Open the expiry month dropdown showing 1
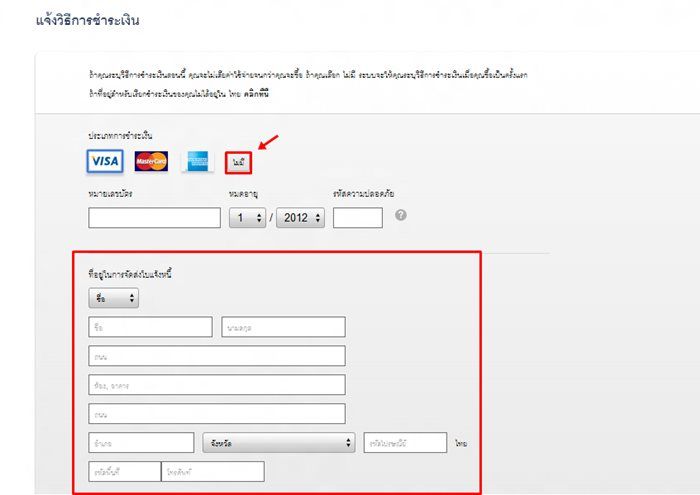The width and height of the screenshot is (700, 495). pyautogui.click(x=247, y=218)
